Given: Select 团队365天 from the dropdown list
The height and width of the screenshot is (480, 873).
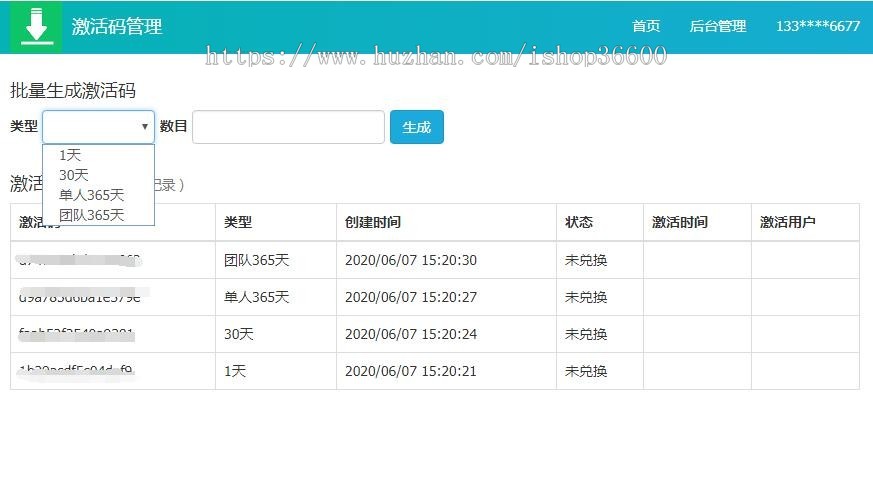Looking at the screenshot, I should click(x=91, y=215).
